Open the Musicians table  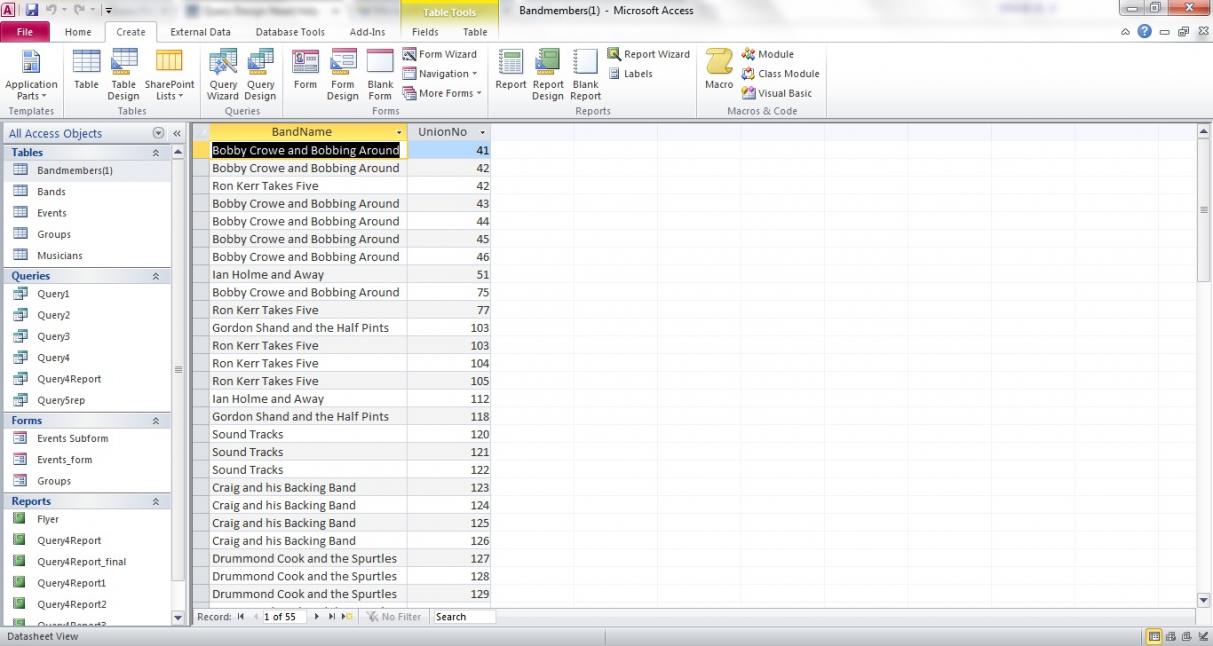60,256
